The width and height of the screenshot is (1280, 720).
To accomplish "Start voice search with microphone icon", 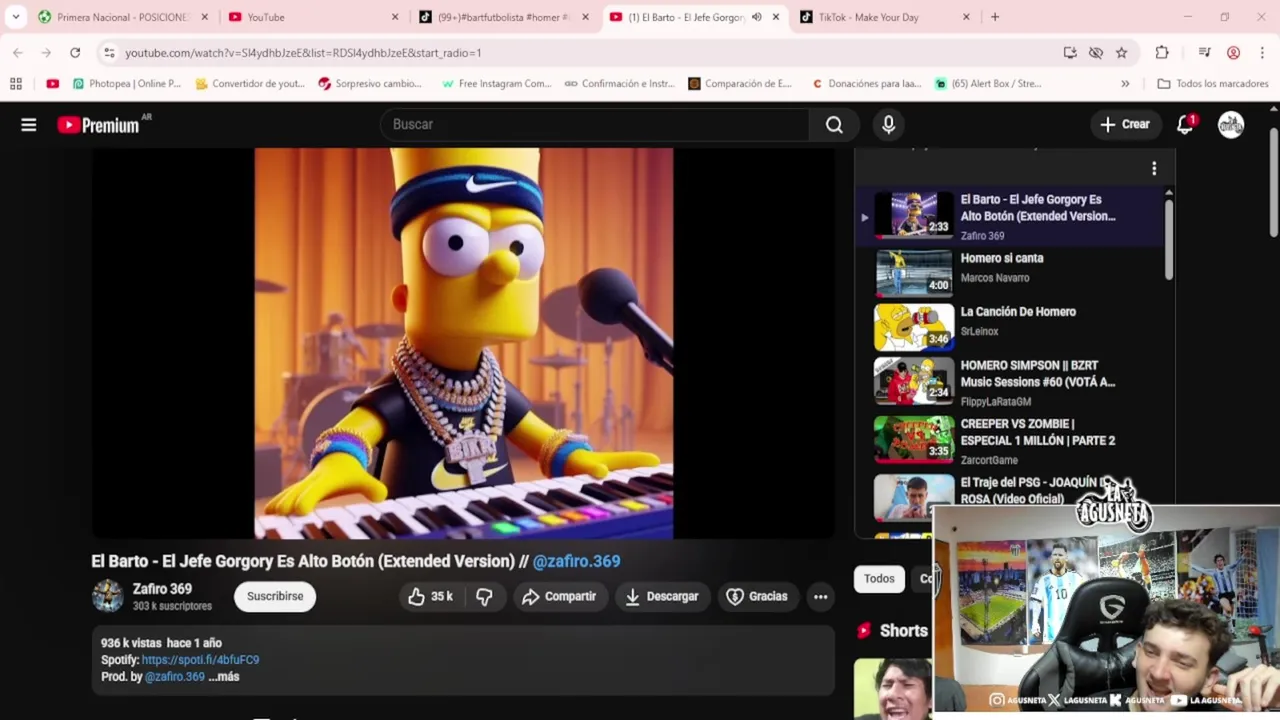I will click(x=888, y=124).
